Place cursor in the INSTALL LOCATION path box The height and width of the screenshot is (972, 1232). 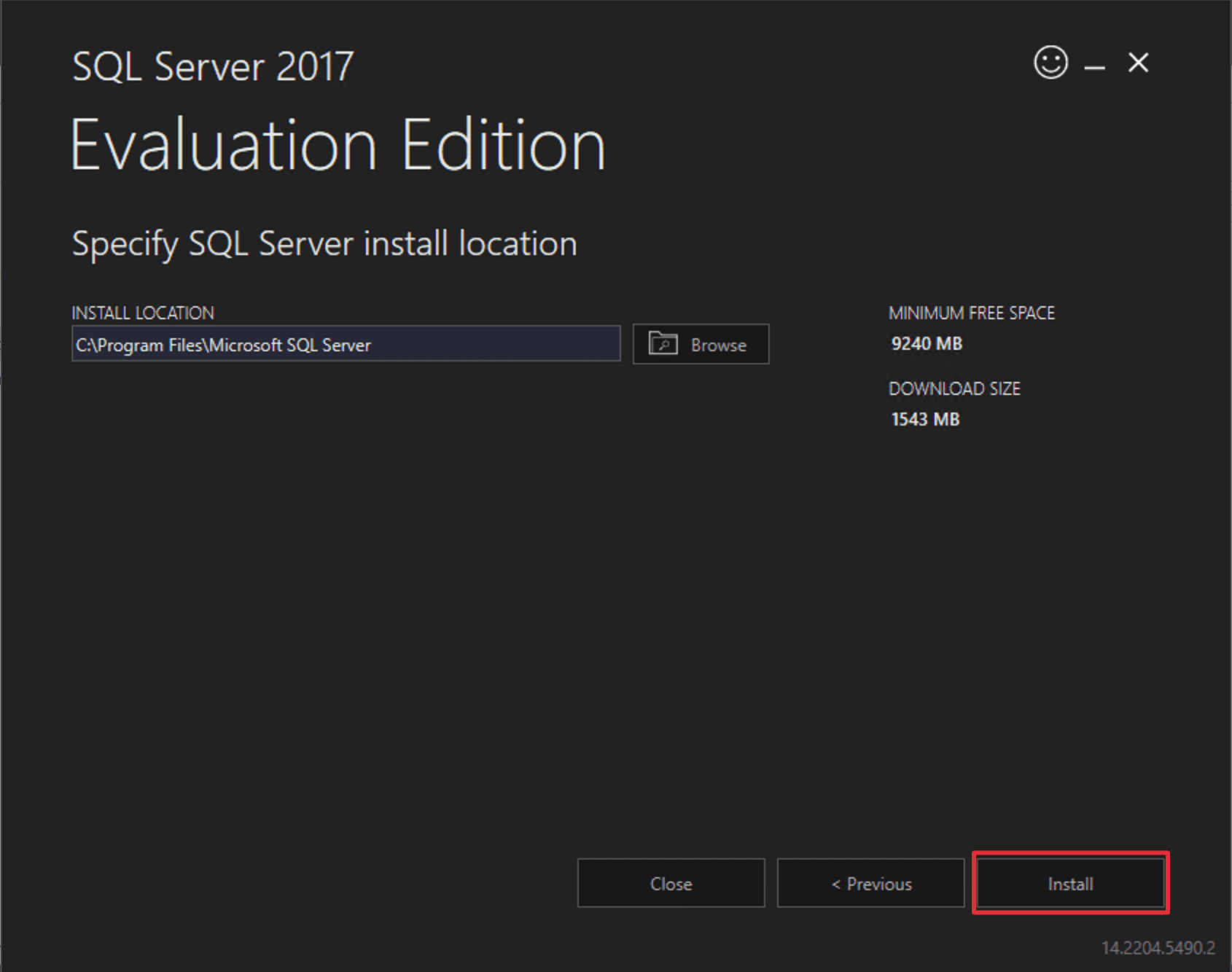coord(346,344)
